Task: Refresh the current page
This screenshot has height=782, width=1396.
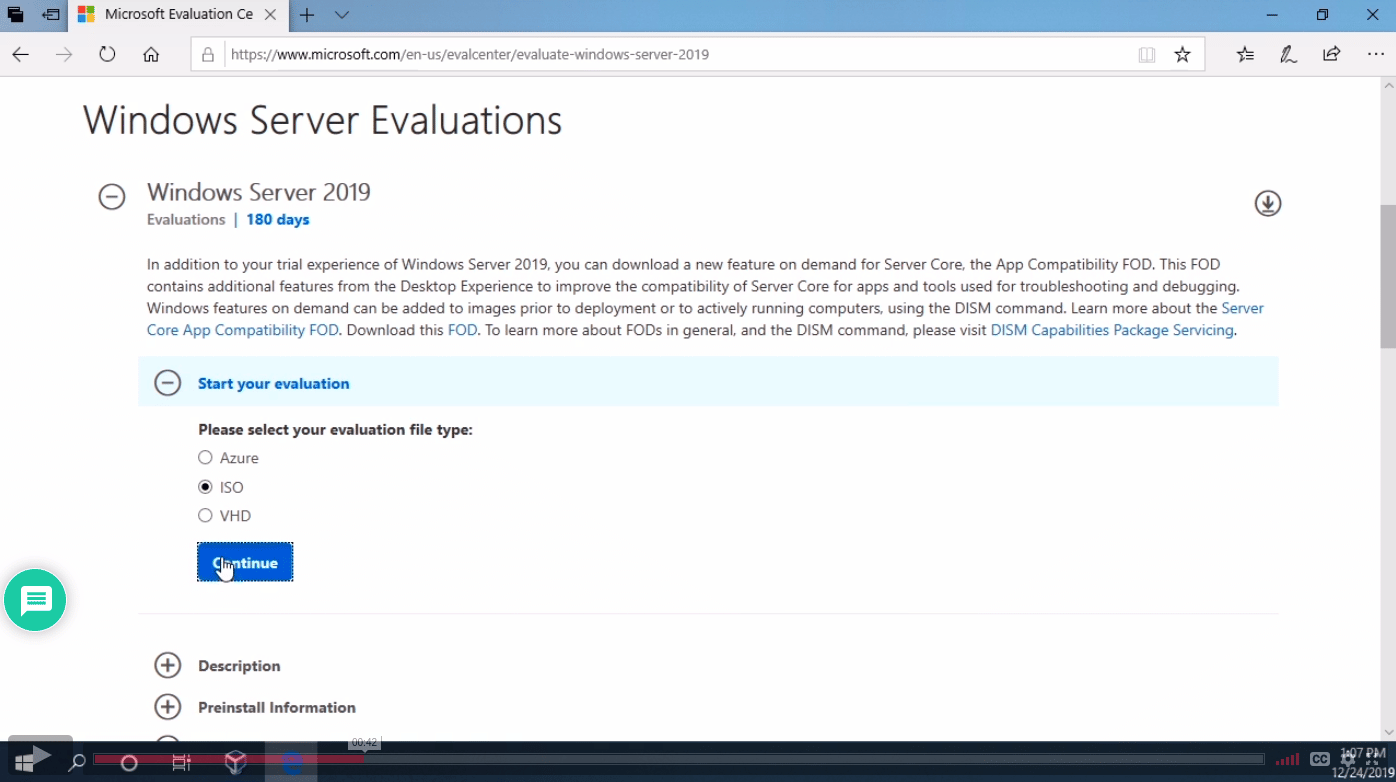Action: tap(107, 55)
